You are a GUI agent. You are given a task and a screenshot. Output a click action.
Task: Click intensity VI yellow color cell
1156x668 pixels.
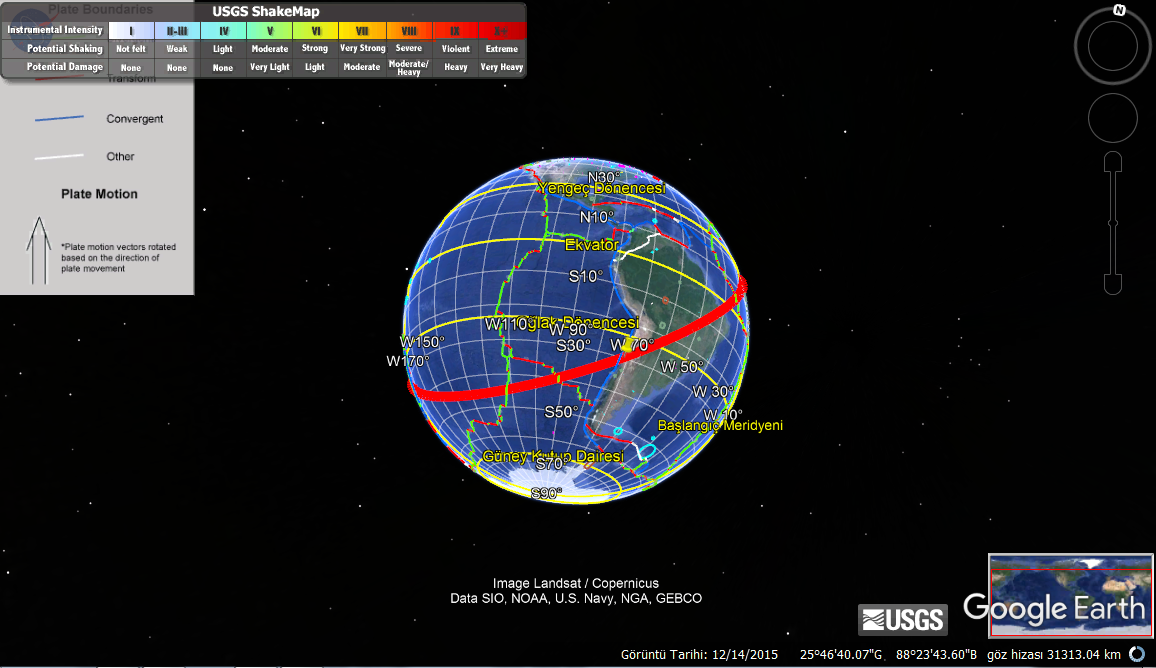click(x=316, y=30)
